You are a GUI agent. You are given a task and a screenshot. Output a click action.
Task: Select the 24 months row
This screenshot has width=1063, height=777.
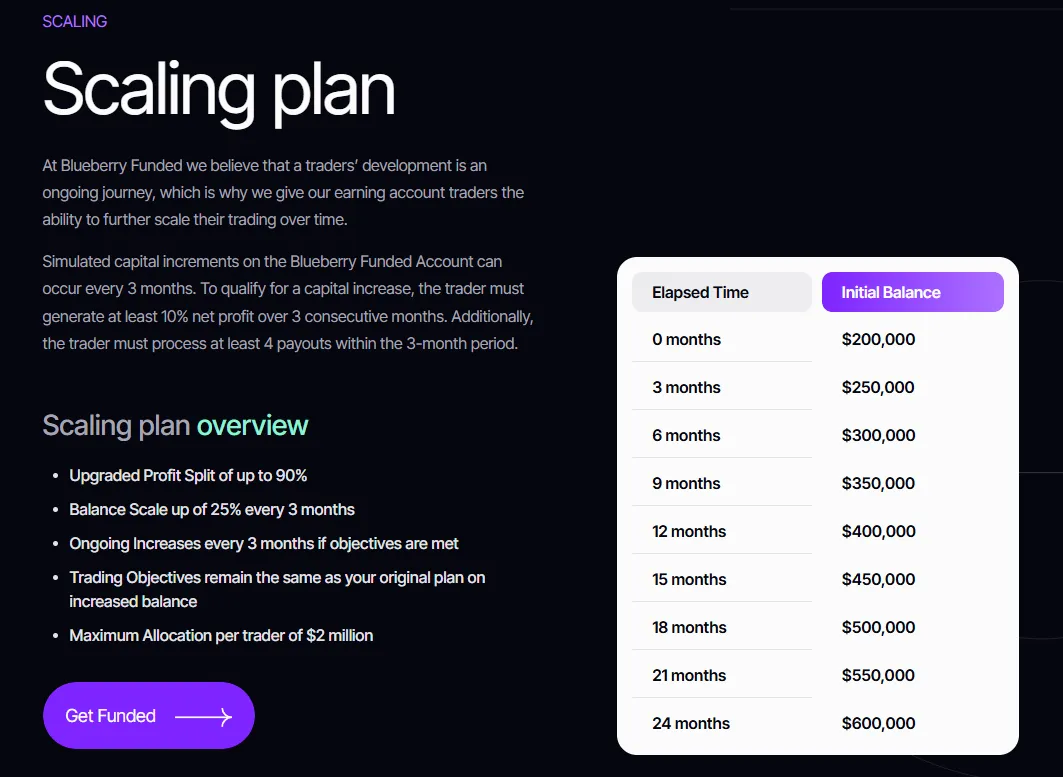[x=690, y=722]
